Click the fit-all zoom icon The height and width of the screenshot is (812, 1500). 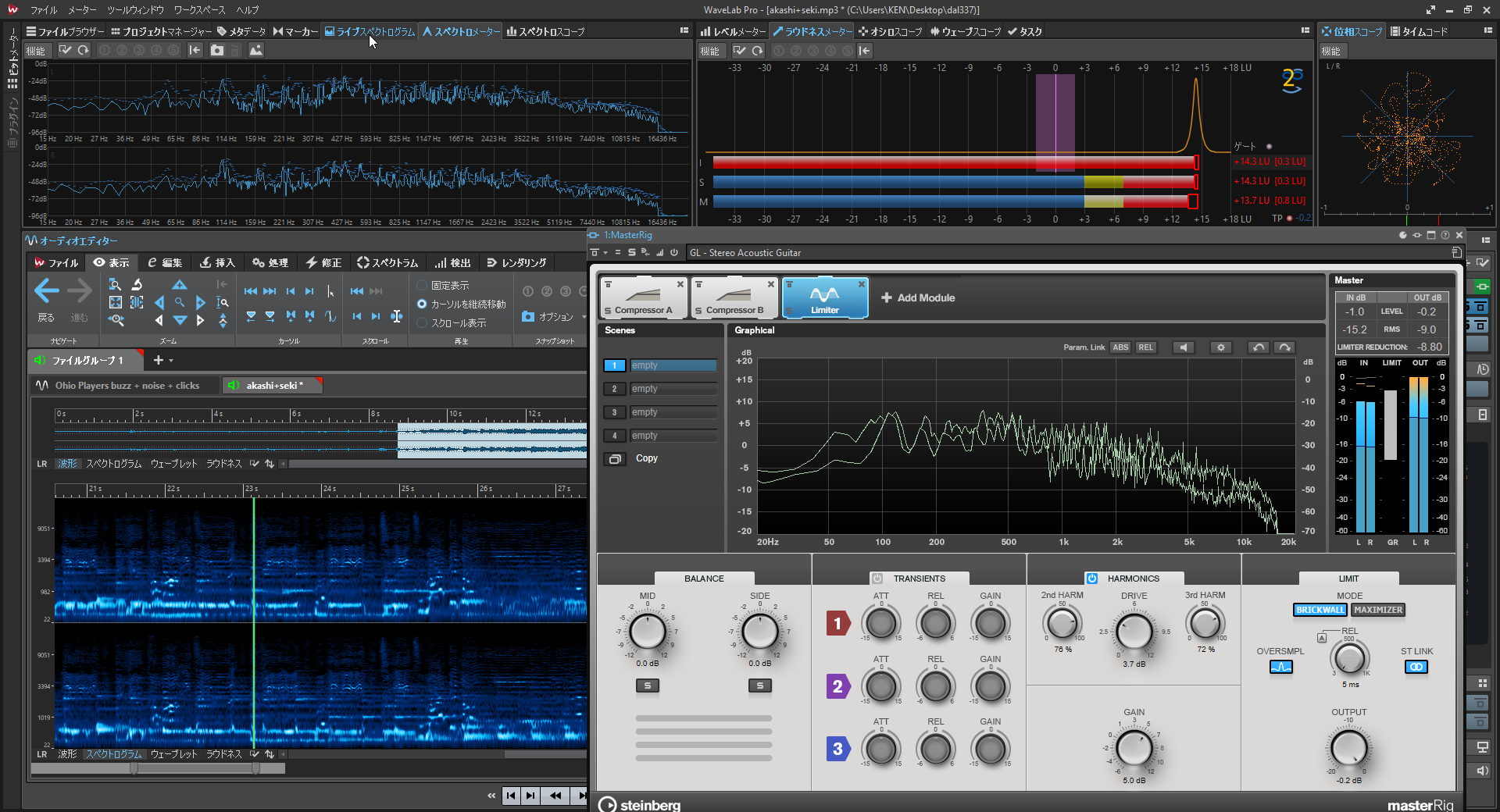tap(116, 302)
